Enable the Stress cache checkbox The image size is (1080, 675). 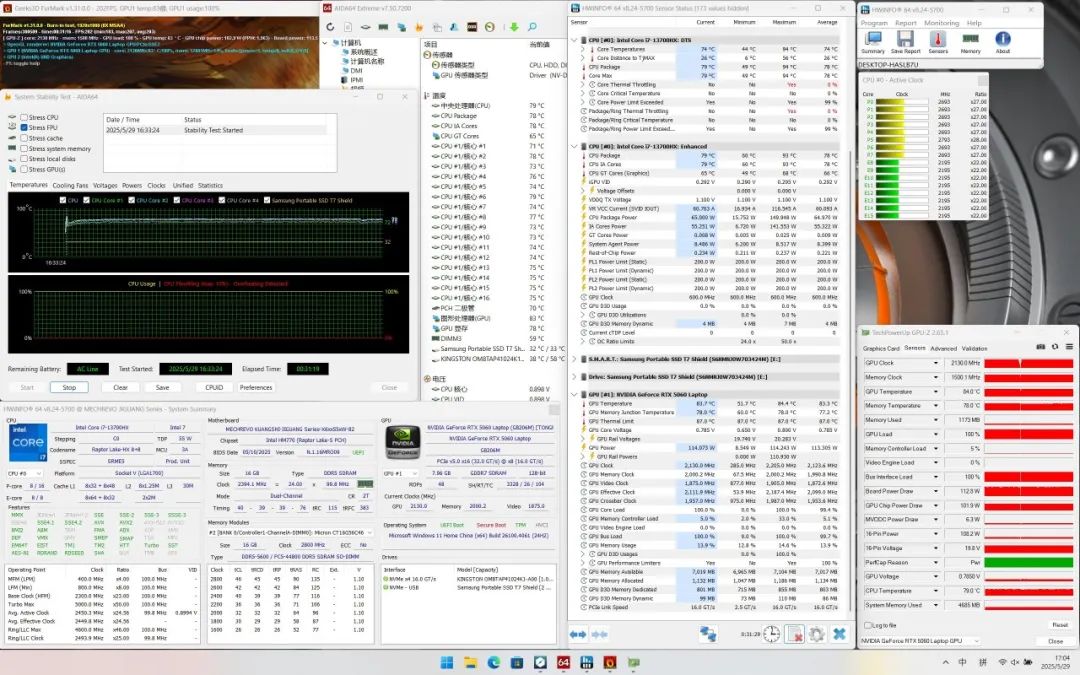click(x=24, y=138)
